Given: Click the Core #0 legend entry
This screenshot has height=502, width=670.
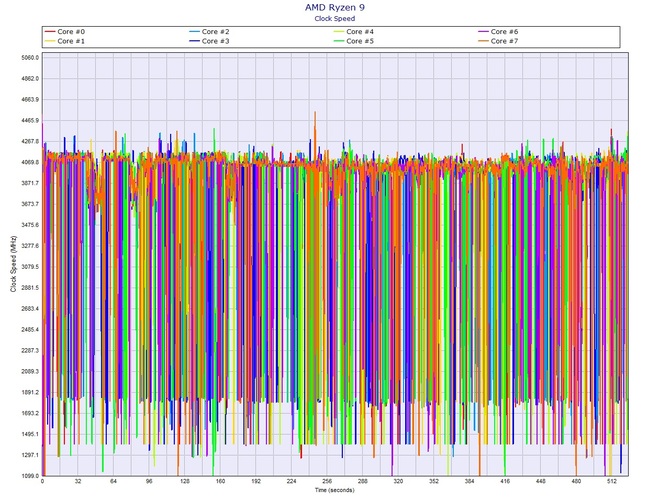Looking at the screenshot, I should [x=65, y=32].
